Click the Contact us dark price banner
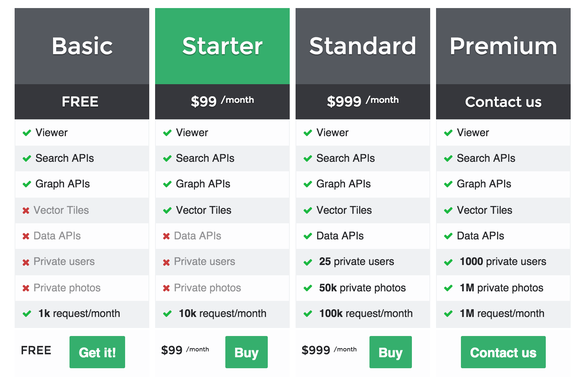 point(503,101)
